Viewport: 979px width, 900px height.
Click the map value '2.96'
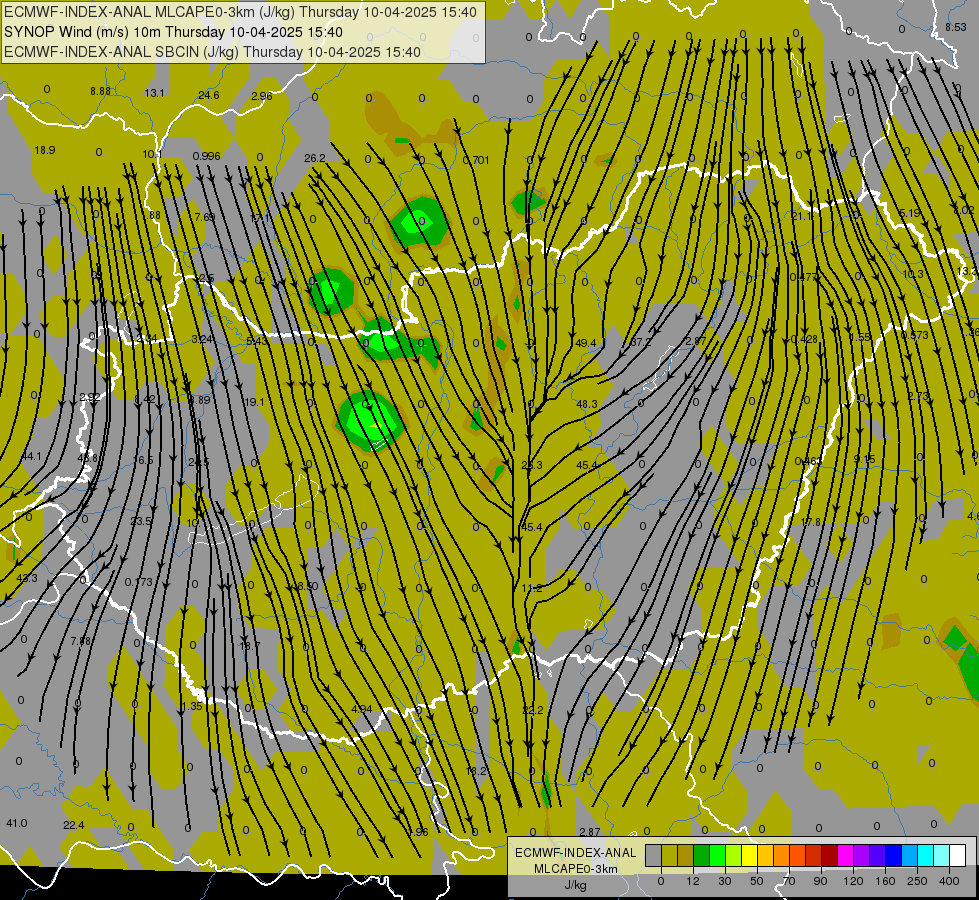[262, 96]
